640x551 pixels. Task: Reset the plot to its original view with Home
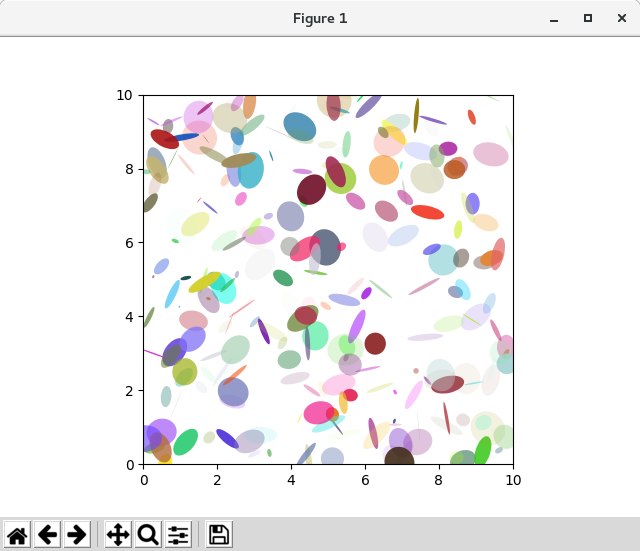click(x=18, y=535)
